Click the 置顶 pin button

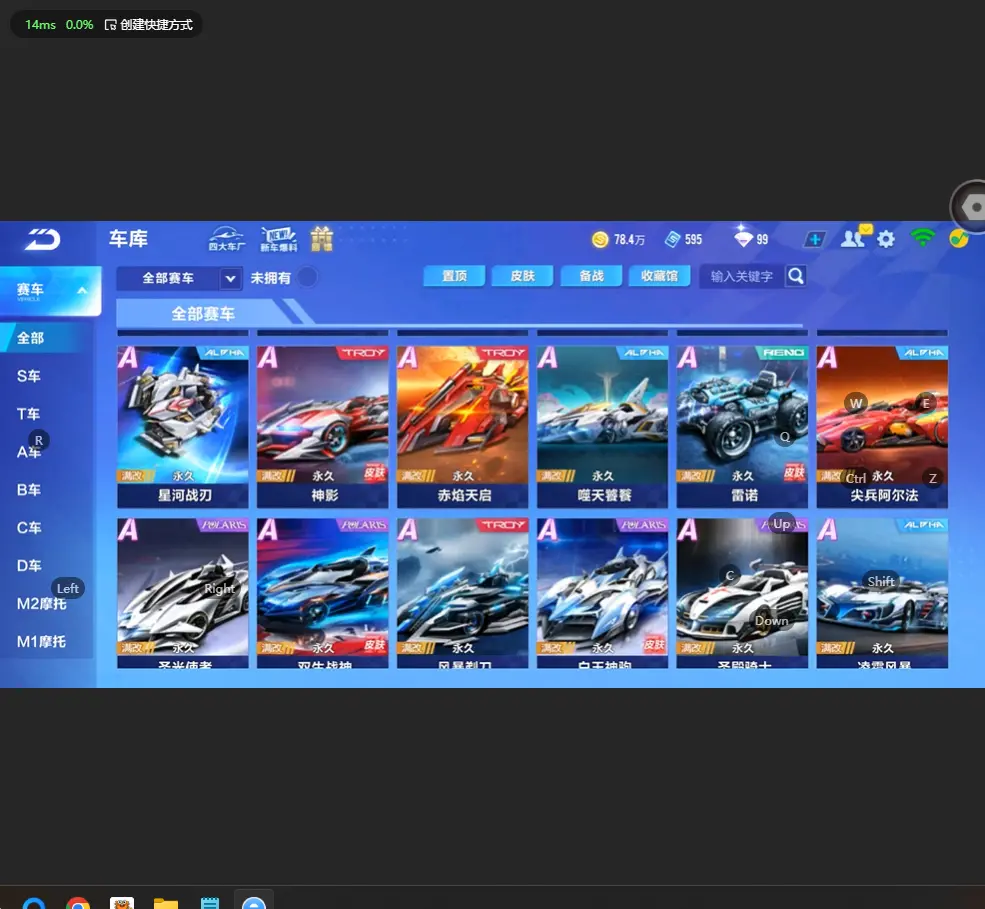(454, 276)
